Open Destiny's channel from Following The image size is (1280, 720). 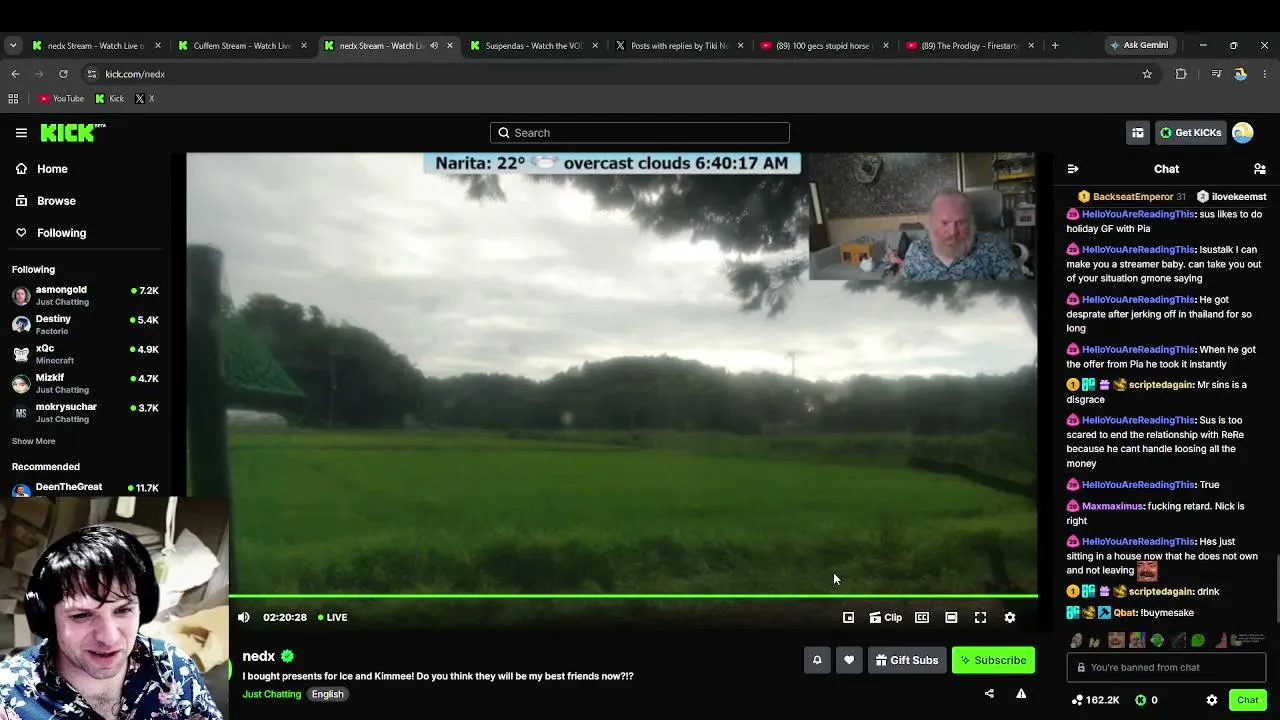click(86, 325)
